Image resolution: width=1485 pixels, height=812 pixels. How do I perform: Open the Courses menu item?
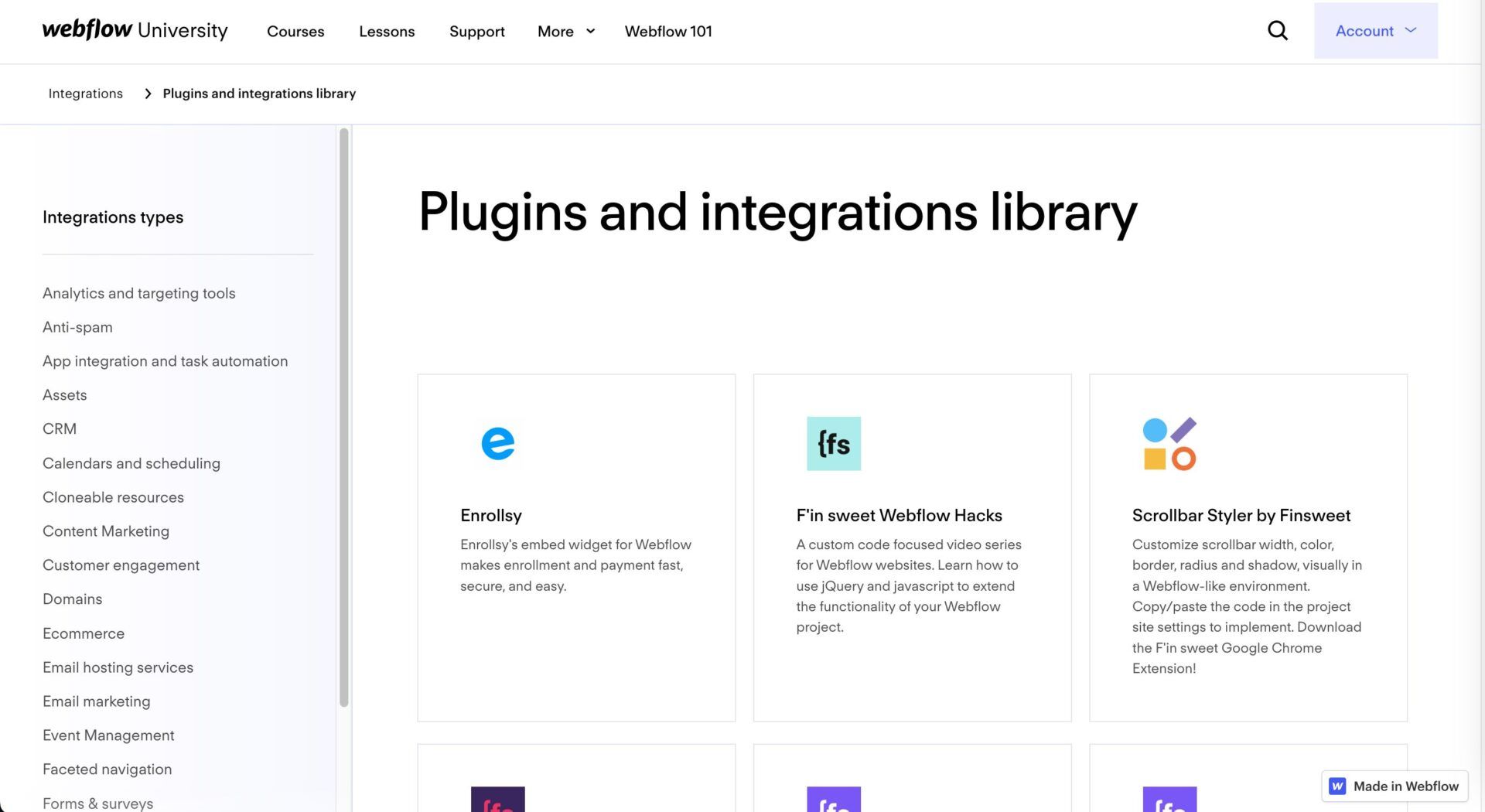[x=295, y=32]
